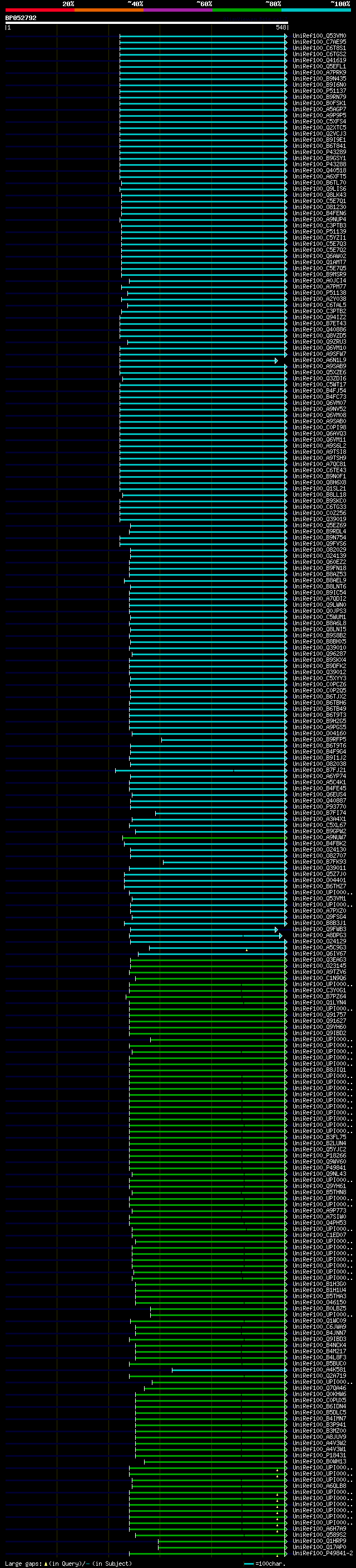Click hit label UniRef100_P43289
This screenshot has width=356, height=1568.
319,152
